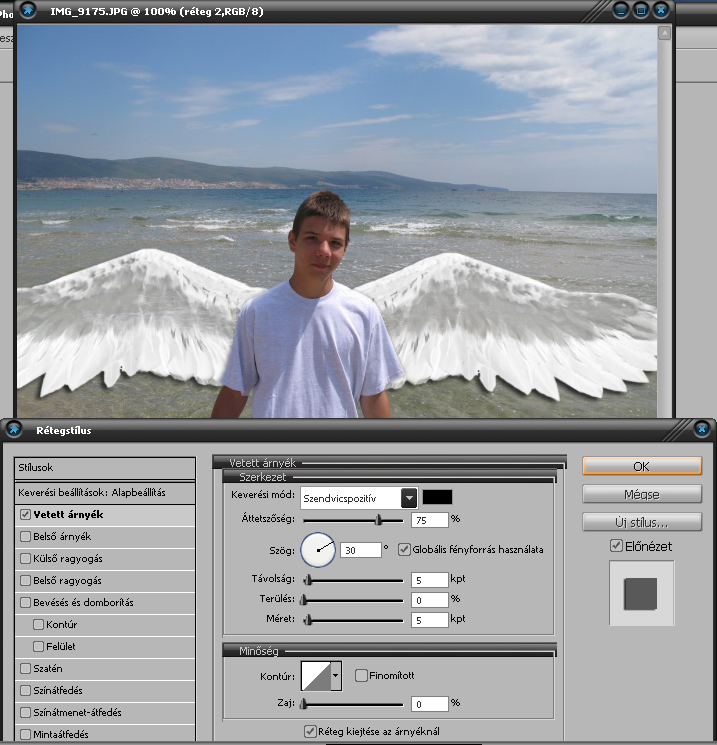The width and height of the screenshot is (717, 745).
Task: Click the shadow angle dial
Action: click(320, 549)
